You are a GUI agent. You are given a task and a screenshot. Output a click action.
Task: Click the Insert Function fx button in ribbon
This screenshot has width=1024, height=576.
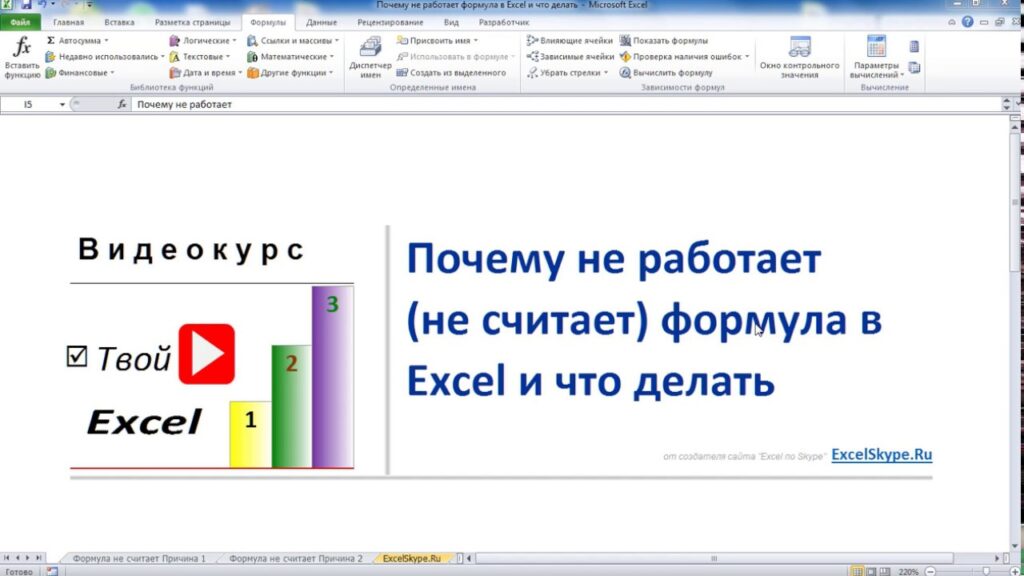pos(22,57)
